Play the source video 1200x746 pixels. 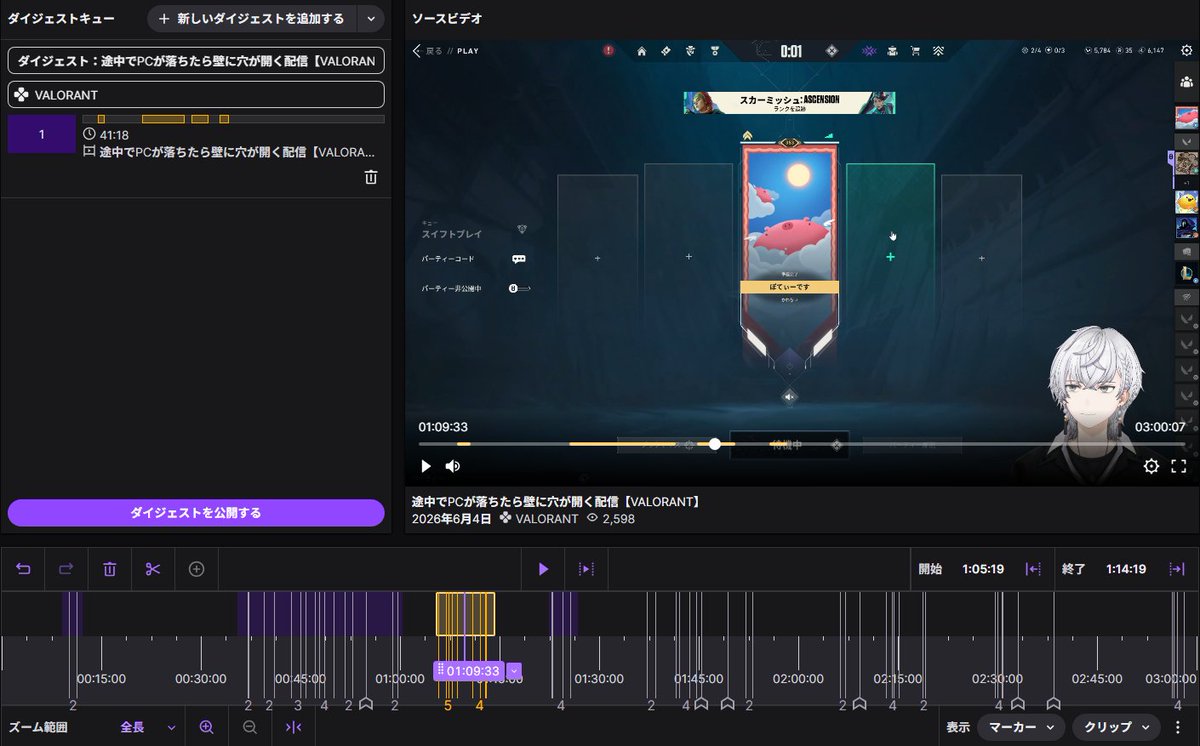pyautogui.click(x=426, y=466)
